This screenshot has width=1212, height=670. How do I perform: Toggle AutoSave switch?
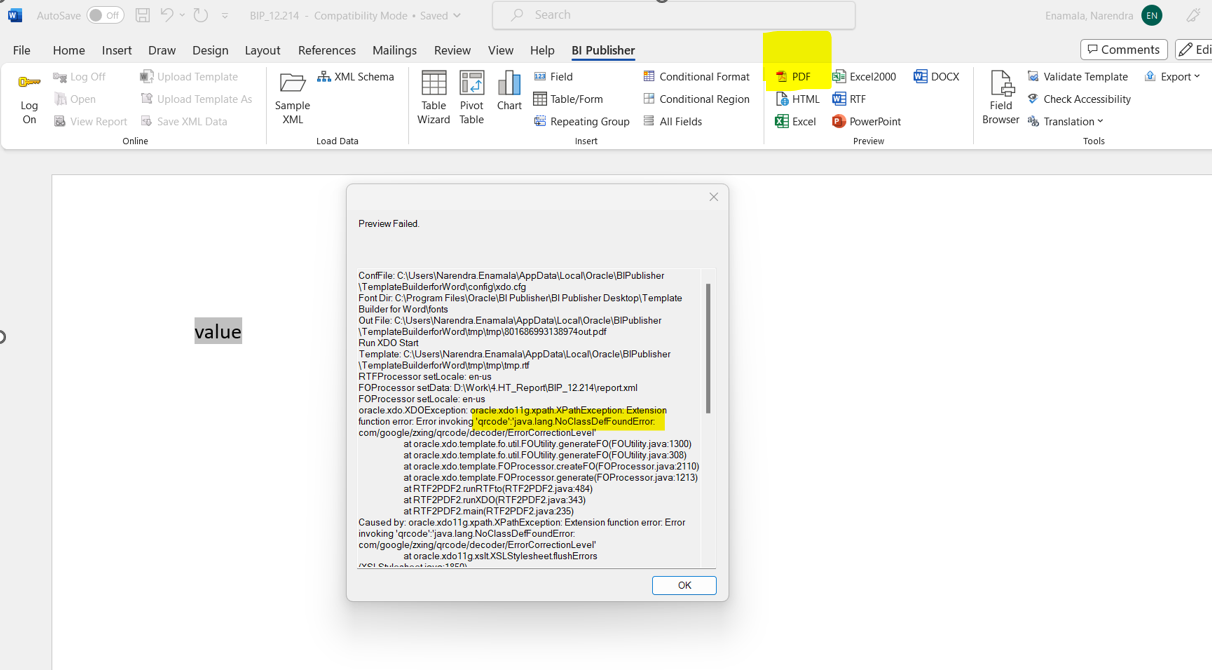(105, 15)
